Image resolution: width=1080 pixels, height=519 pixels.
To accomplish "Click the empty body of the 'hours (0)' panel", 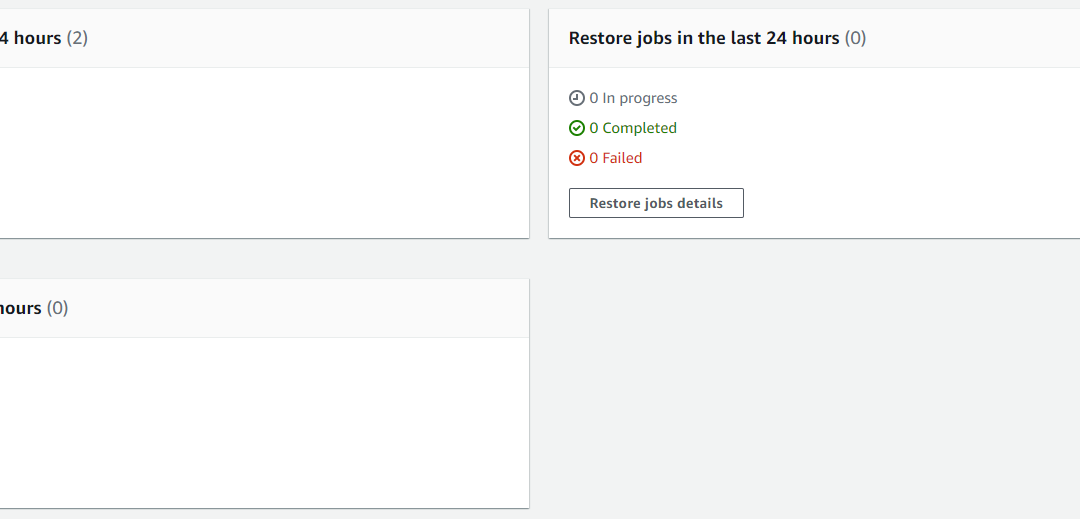I will pos(264,423).
